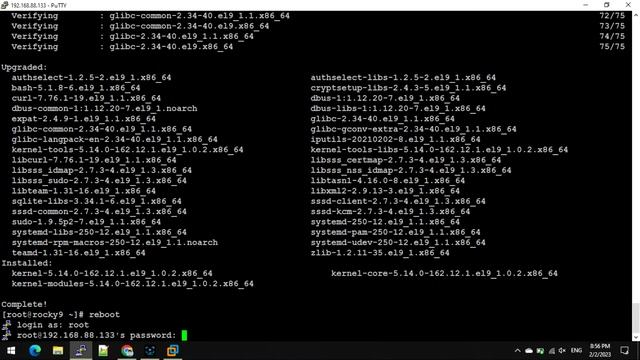Click the muted volume speaker icon
Screen dimensions: 640x360
pos(562,351)
